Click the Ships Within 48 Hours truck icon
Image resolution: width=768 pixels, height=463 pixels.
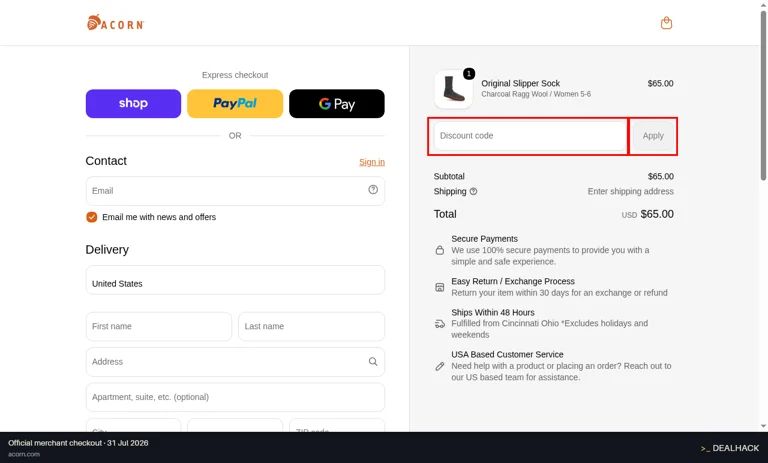tap(440, 324)
